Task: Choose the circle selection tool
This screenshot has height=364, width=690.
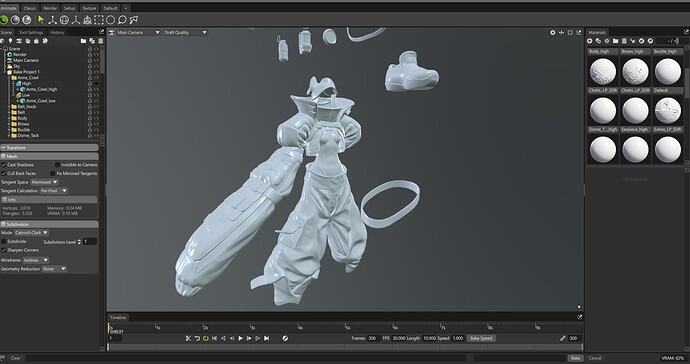Action: click(110, 20)
